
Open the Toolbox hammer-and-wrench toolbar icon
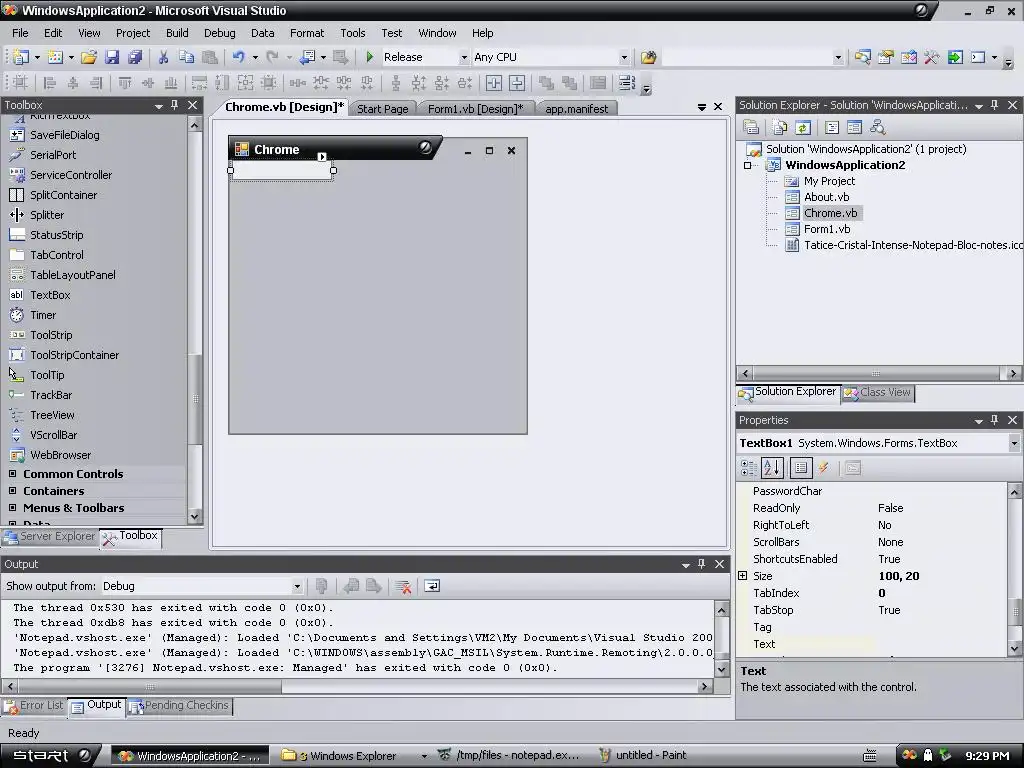click(931, 57)
